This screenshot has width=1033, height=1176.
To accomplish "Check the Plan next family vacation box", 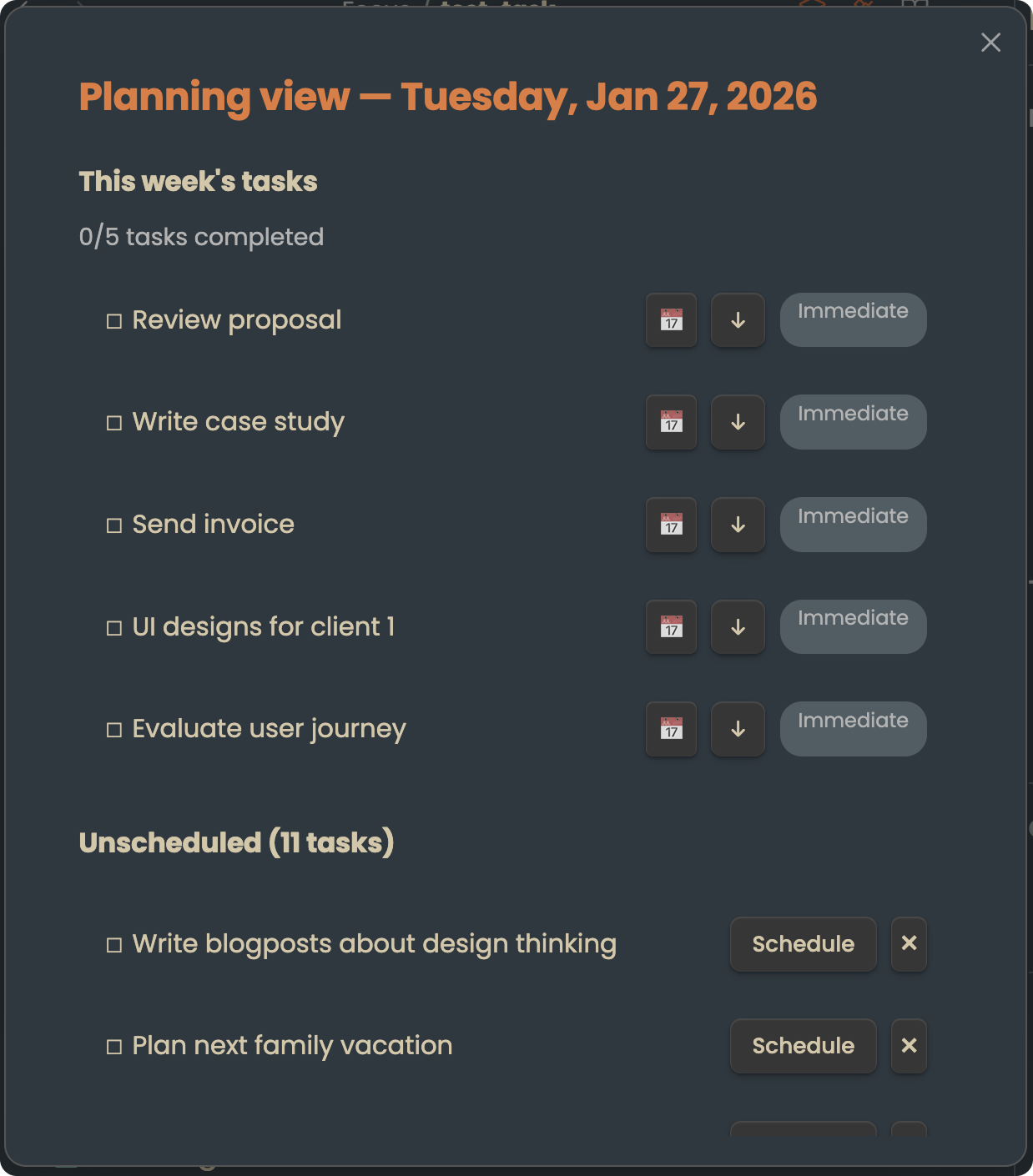I will pyautogui.click(x=114, y=1046).
